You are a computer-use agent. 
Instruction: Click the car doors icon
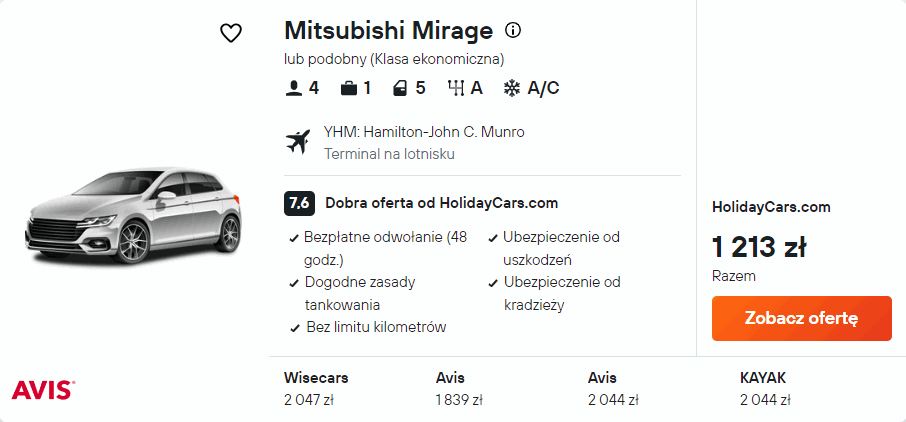tap(400, 88)
